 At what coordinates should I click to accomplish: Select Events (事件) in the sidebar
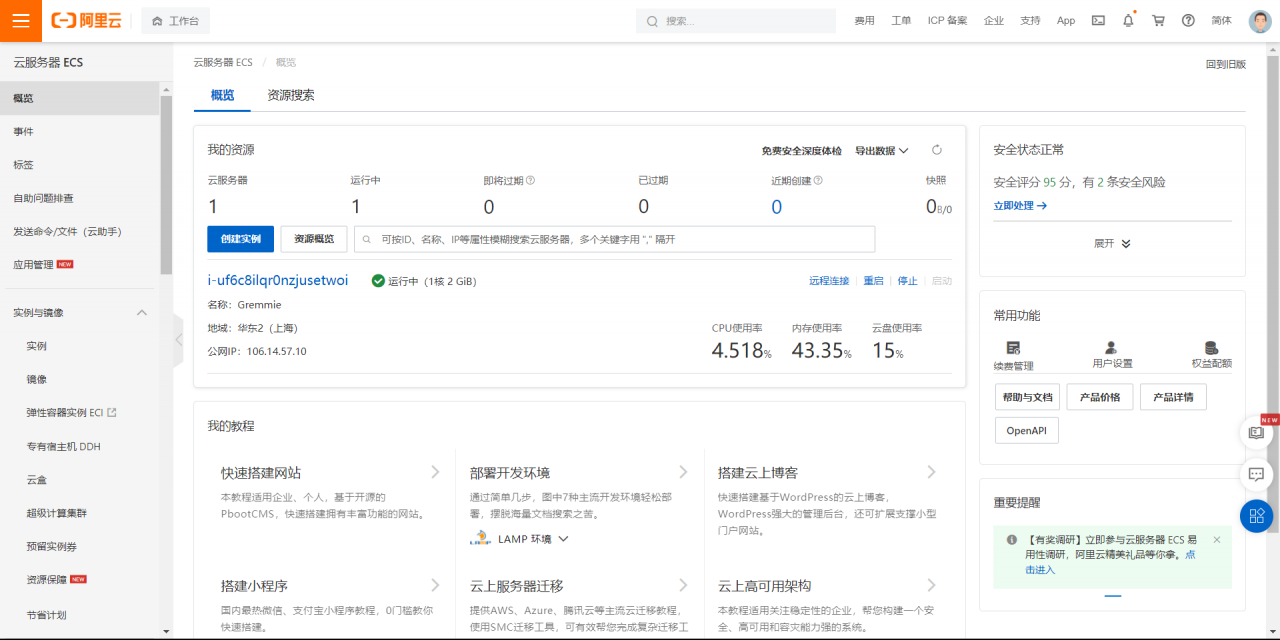click(x=23, y=132)
